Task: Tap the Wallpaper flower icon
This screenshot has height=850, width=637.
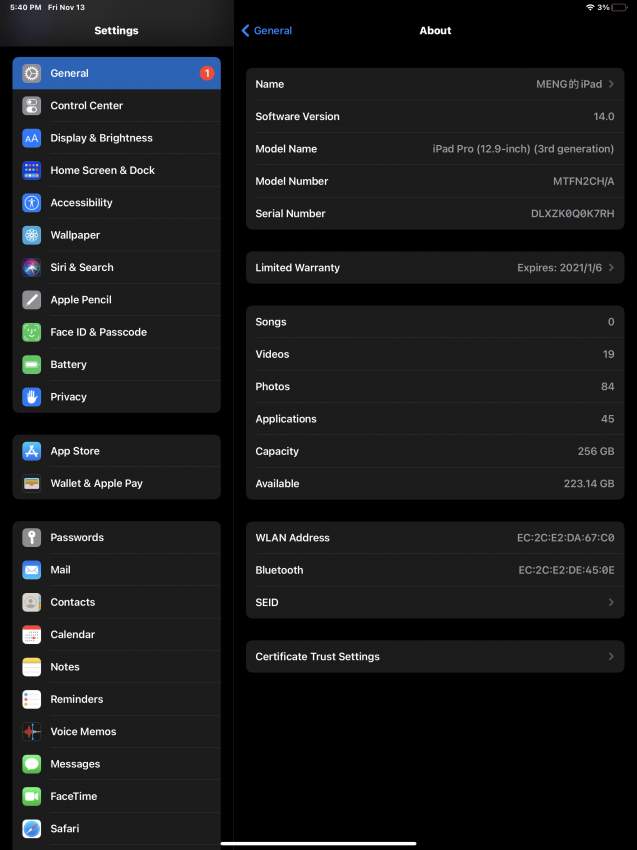Action: [x=31, y=235]
